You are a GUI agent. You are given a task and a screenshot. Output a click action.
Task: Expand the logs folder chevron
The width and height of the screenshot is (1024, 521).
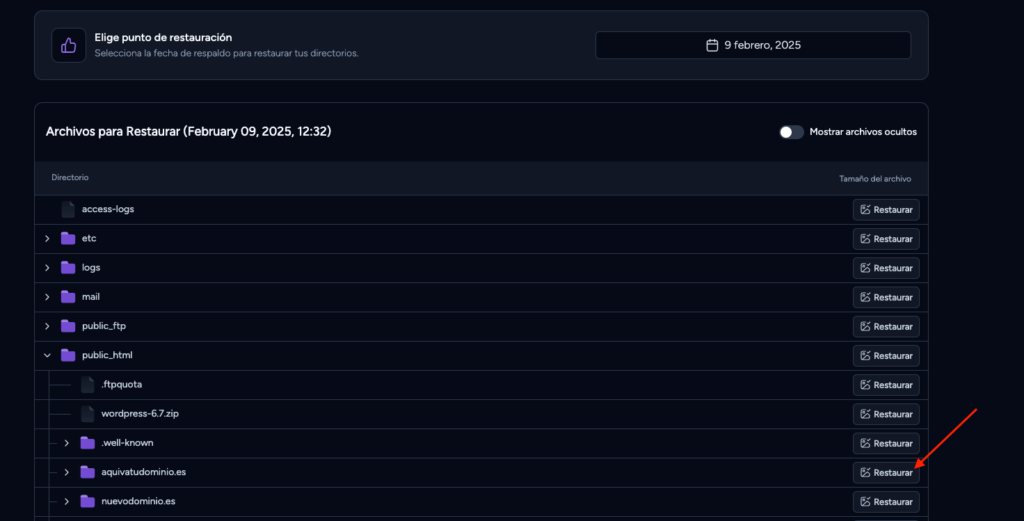coord(47,268)
